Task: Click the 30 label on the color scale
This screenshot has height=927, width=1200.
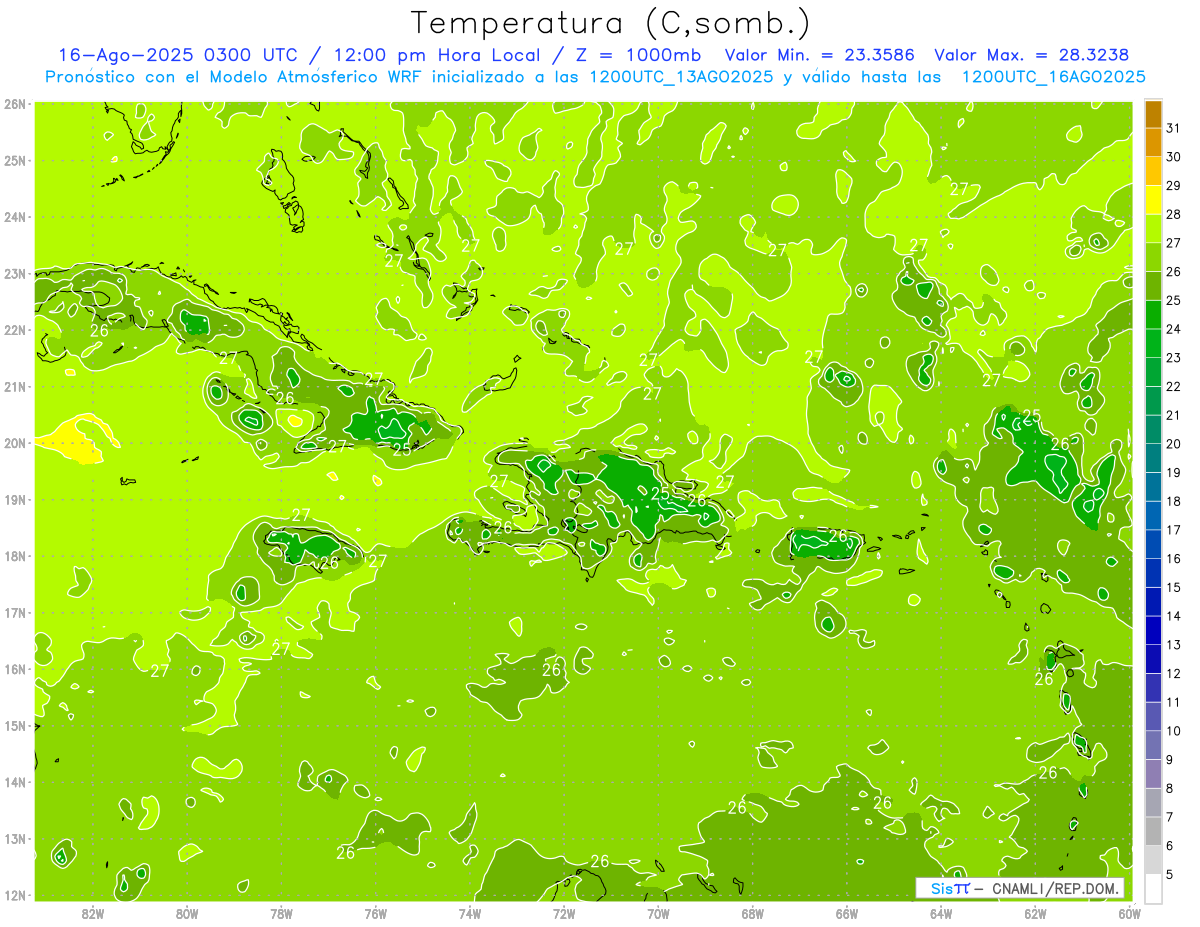Action: [x=1174, y=157]
